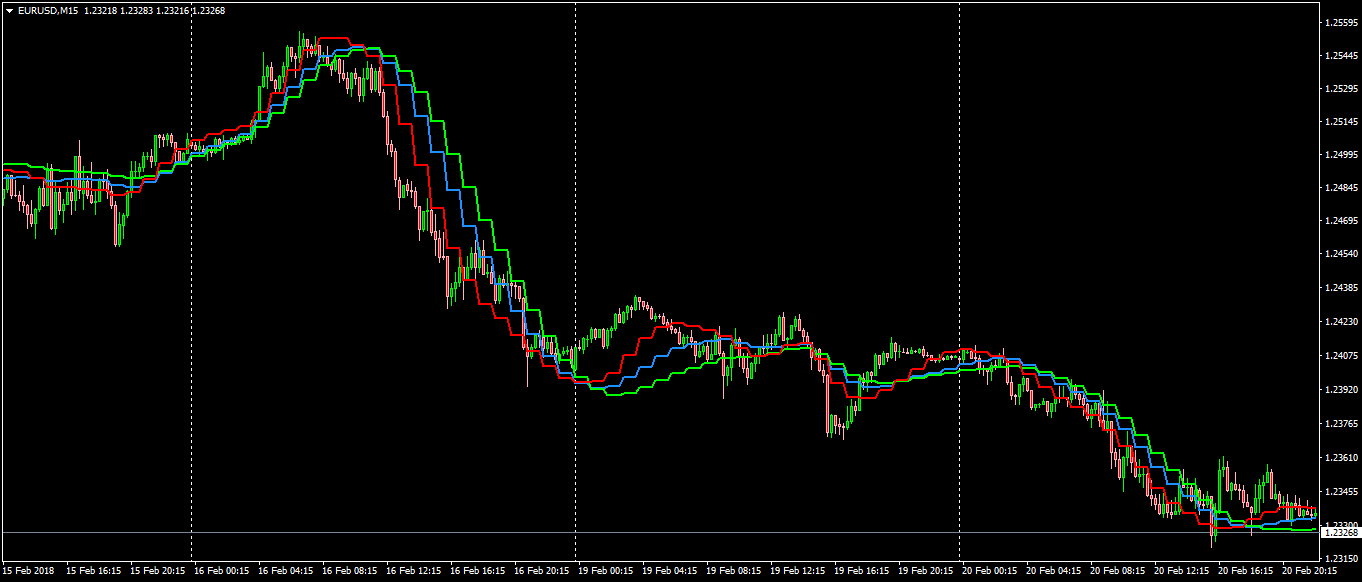Screen dimensions: 1362x582
Task: Click the 16 Feb 08:15 time label
Action: point(350,571)
